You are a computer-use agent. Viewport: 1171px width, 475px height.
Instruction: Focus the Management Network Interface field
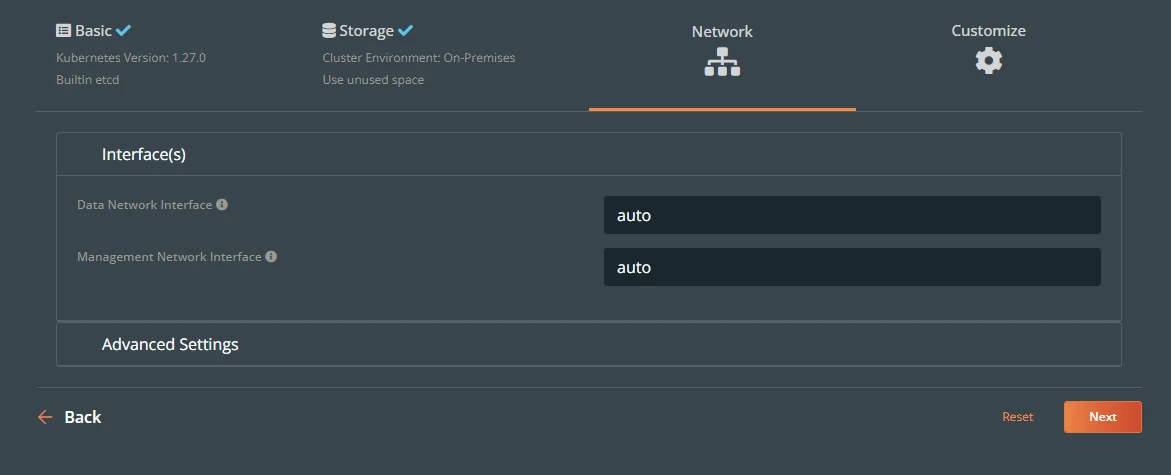[852, 267]
